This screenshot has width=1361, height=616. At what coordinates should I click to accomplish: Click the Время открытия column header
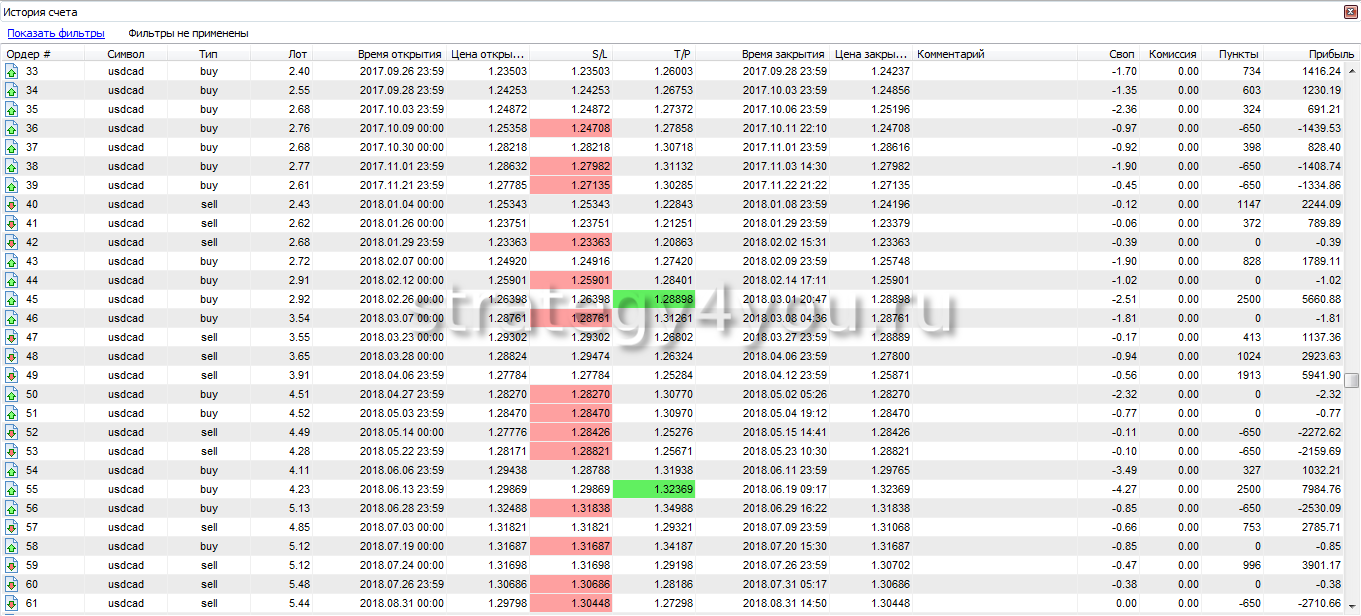[x=399, y=54]
